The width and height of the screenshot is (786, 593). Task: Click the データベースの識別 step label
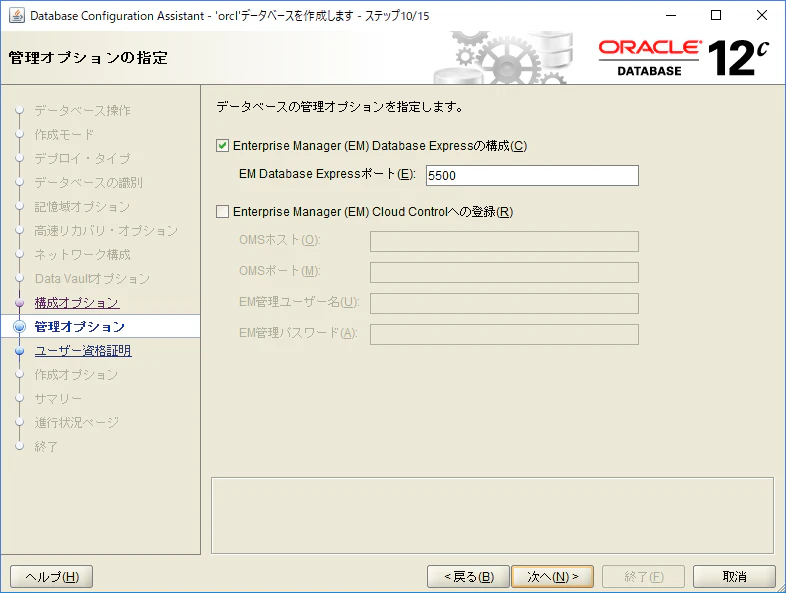(x=89, y=182)
